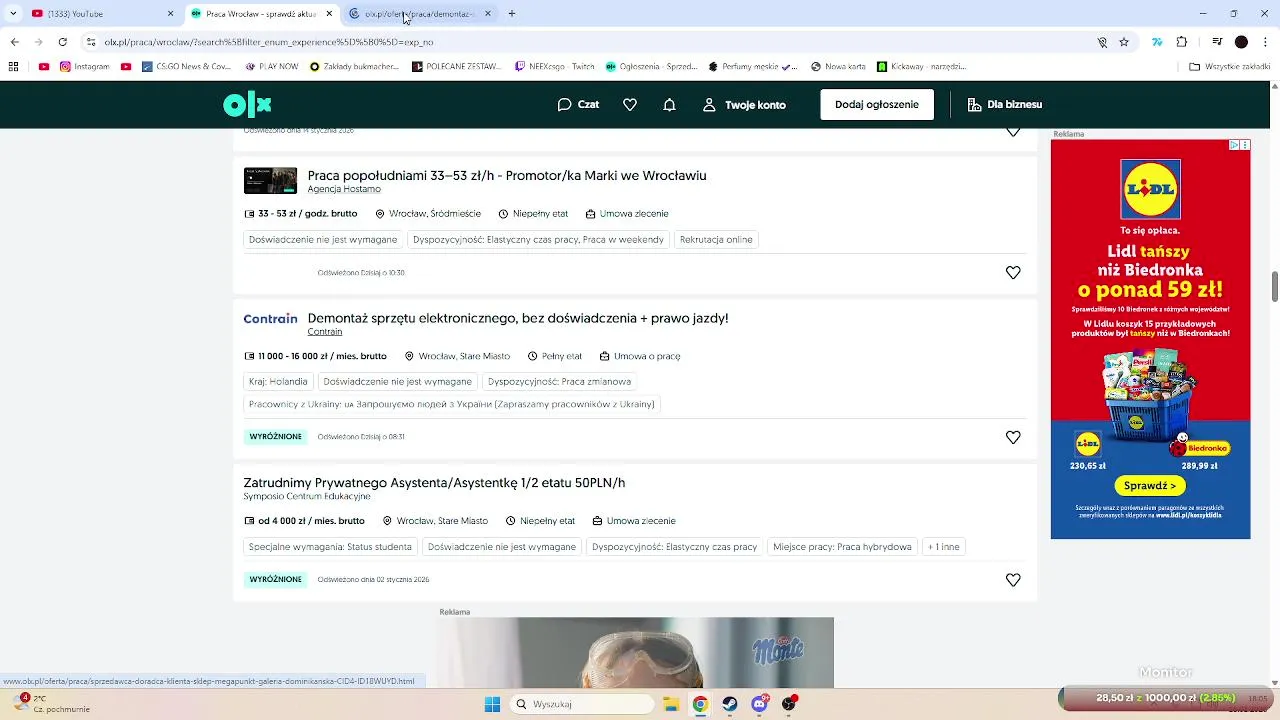Bookmark this page with star icon
The height and width of the screenshot is (720, 1280).
1124,42
